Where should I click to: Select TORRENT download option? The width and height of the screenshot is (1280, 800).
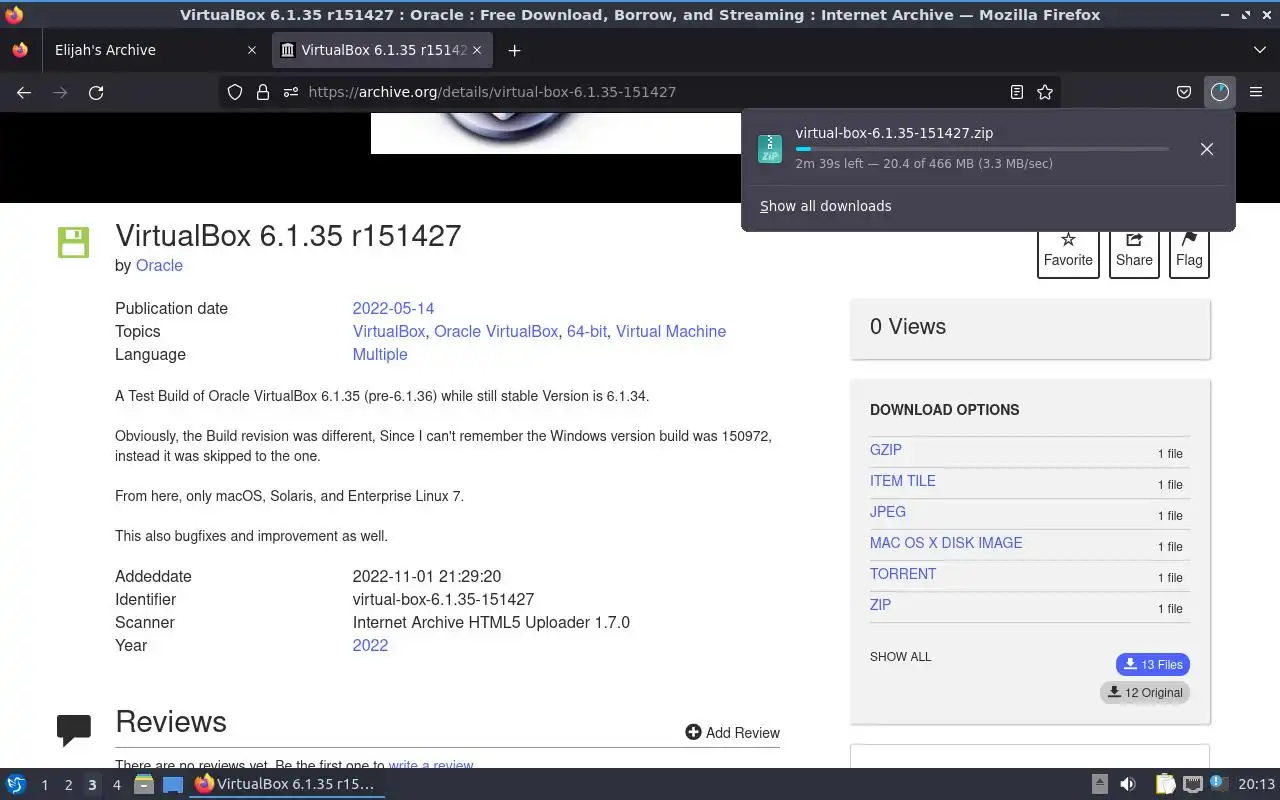point(903,574)
